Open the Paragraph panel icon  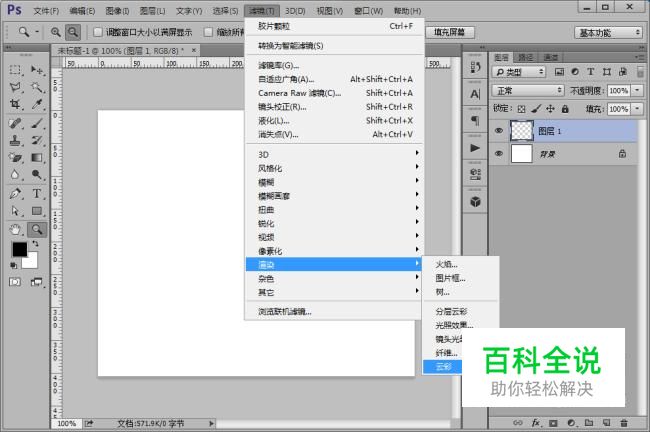tap(475, 121)
